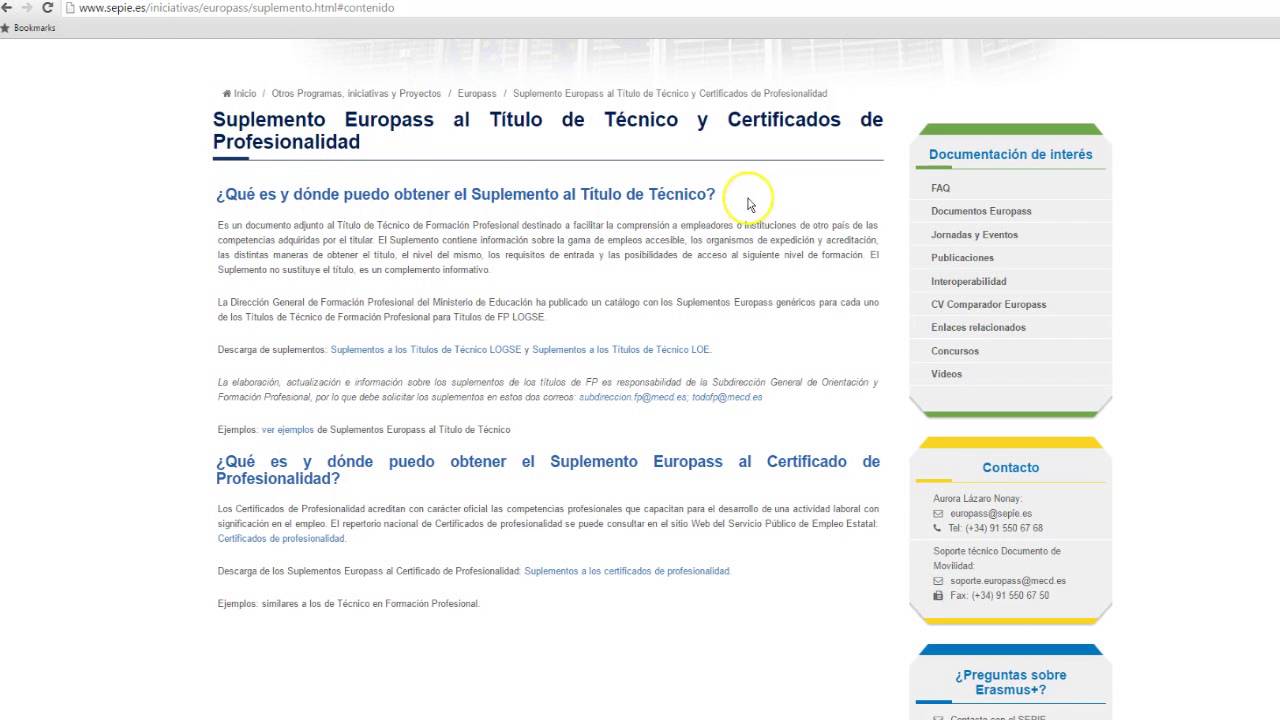The height and width of the screenshot is (720, 1280).
Task: Click Suplemento Europass al Título de Técnico title
Action: (x=548, y=131)
